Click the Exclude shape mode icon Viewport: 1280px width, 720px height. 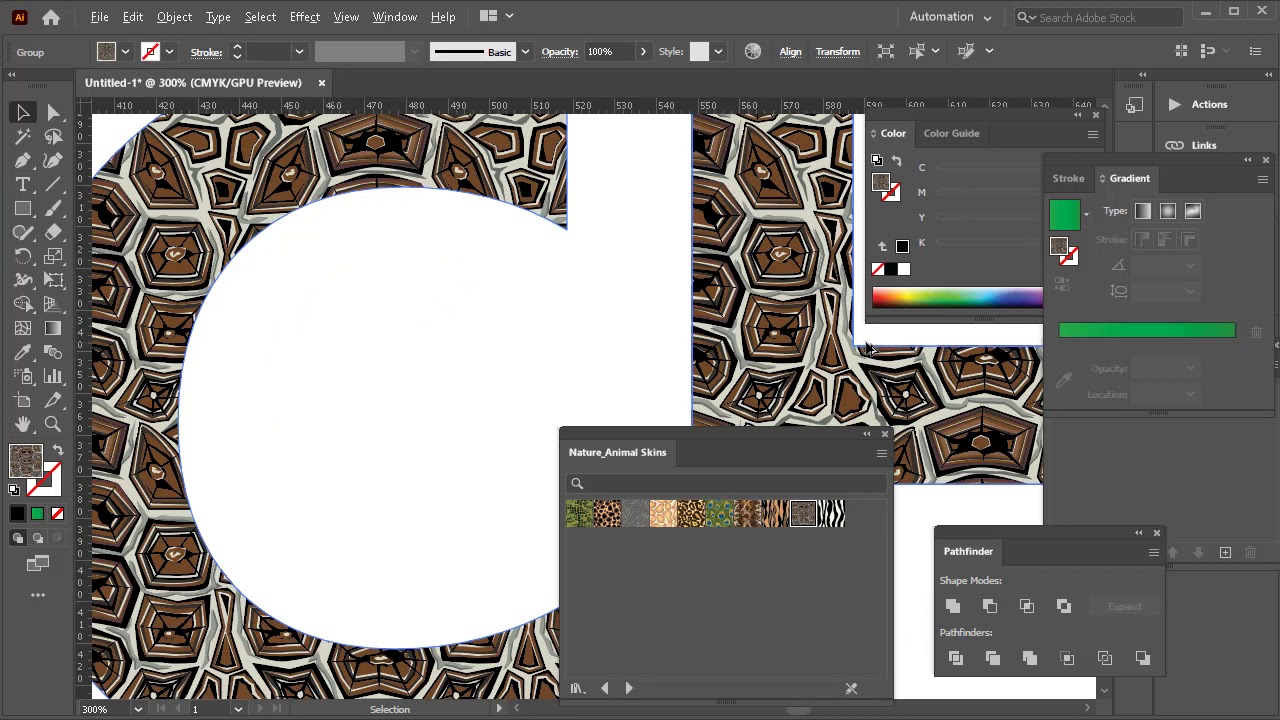coord(1064,606)
